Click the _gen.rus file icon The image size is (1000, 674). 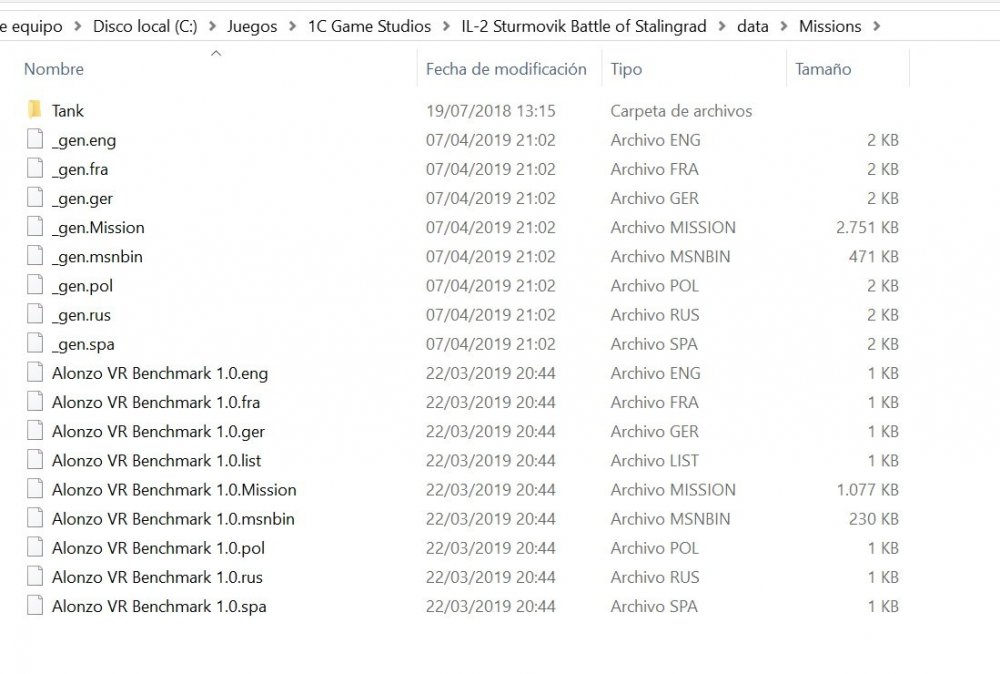click(x=35, y=315)
